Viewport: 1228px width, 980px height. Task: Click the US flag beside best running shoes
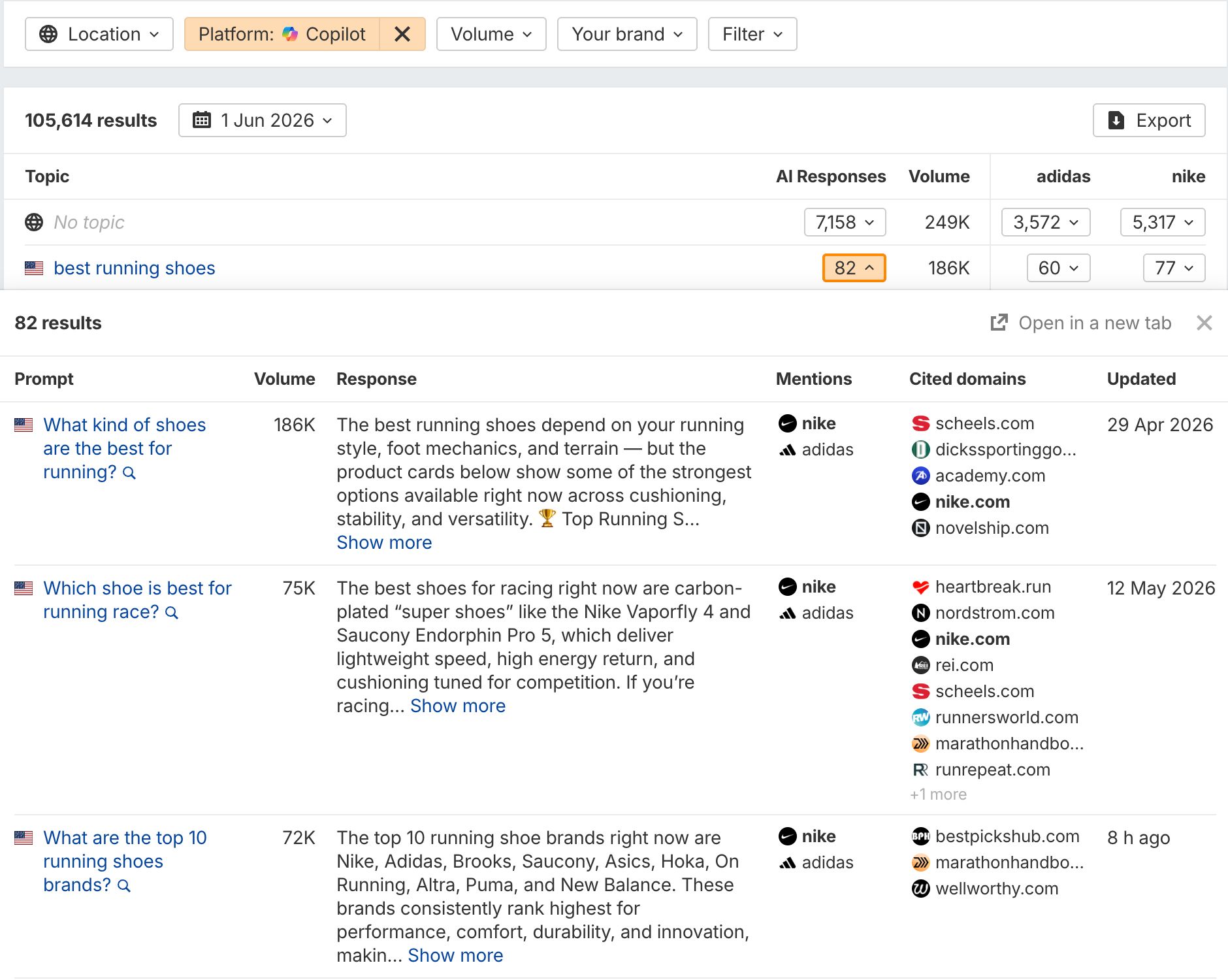click(x=34, y=268)
